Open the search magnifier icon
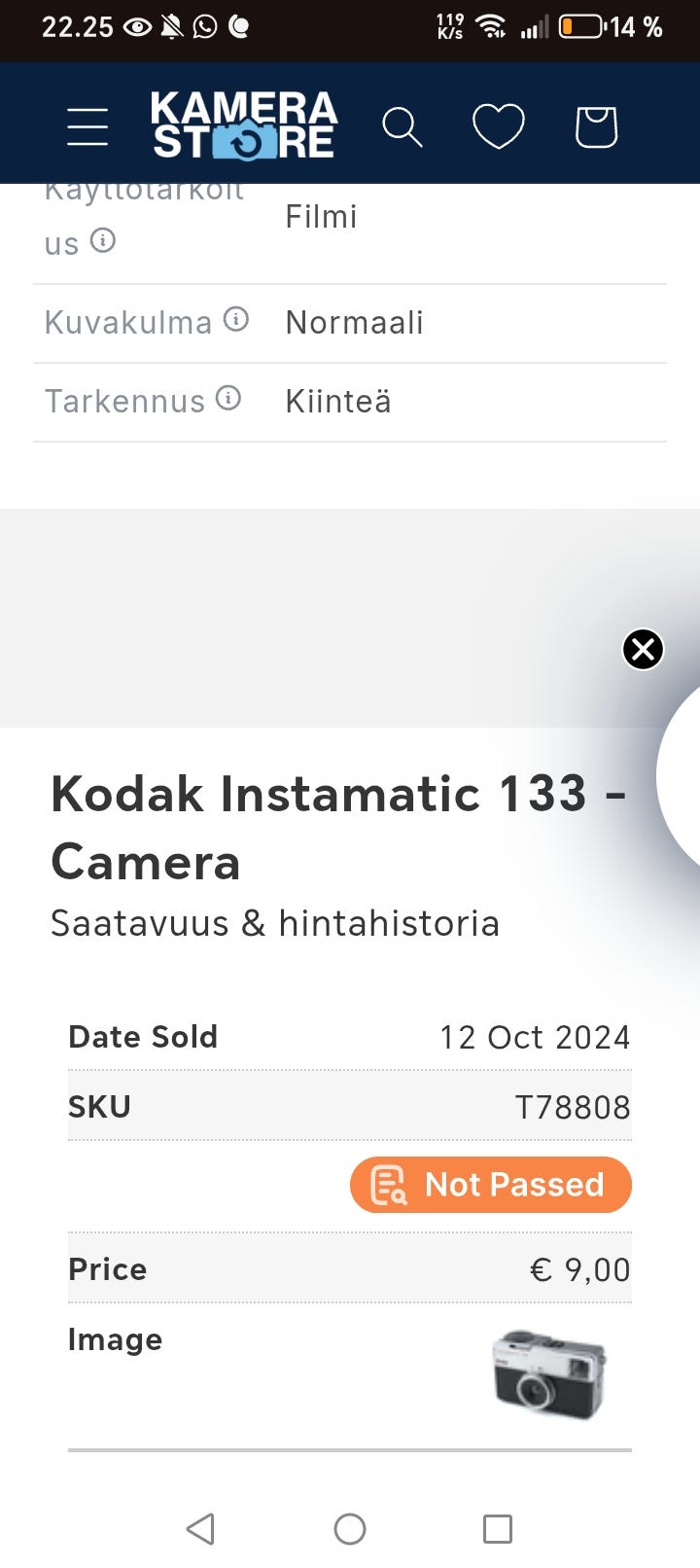Viewport: 700px width, 1568px height. [402, 127]
